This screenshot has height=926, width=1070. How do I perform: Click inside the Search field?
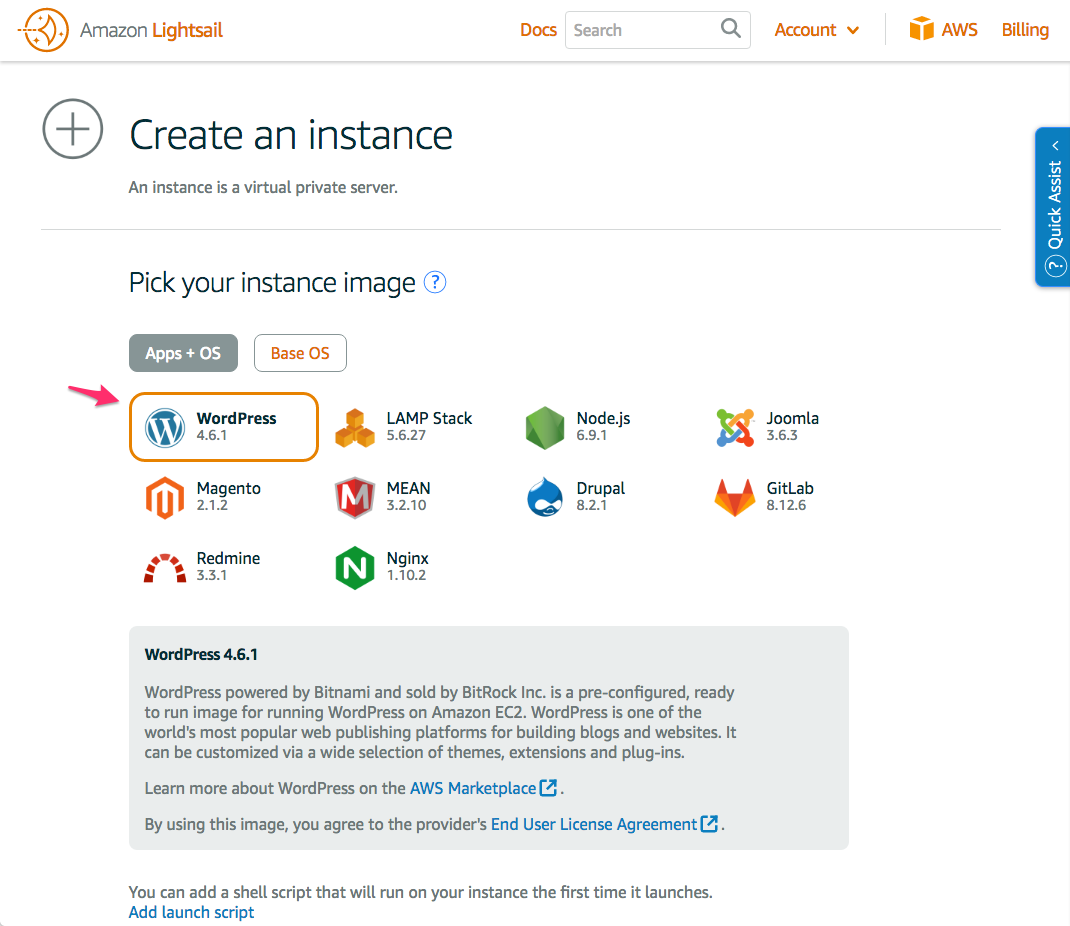tap(640, 29)
